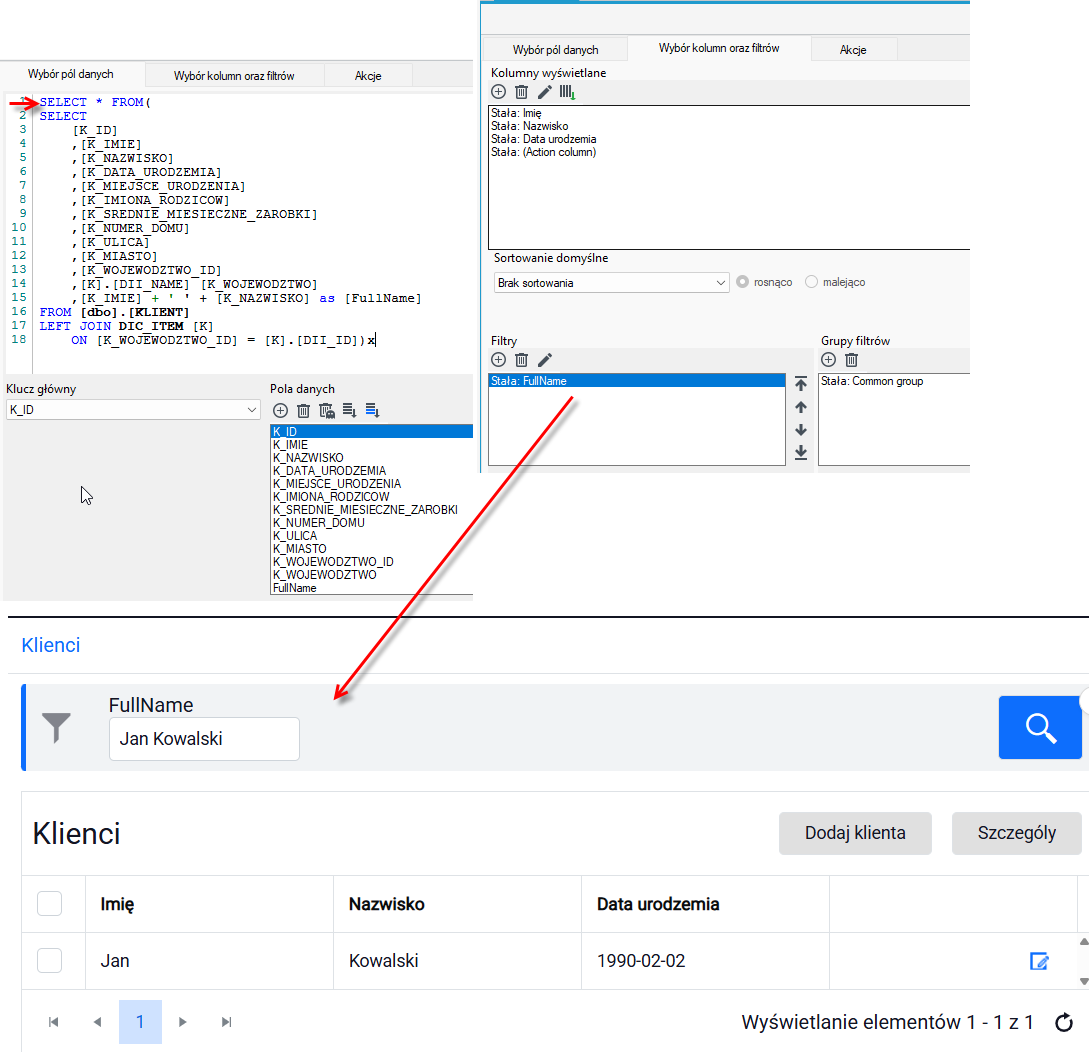Tick the select-all checkbox in the grid header
Screen dimensions: 1089x1053
(x=49, y=904)
